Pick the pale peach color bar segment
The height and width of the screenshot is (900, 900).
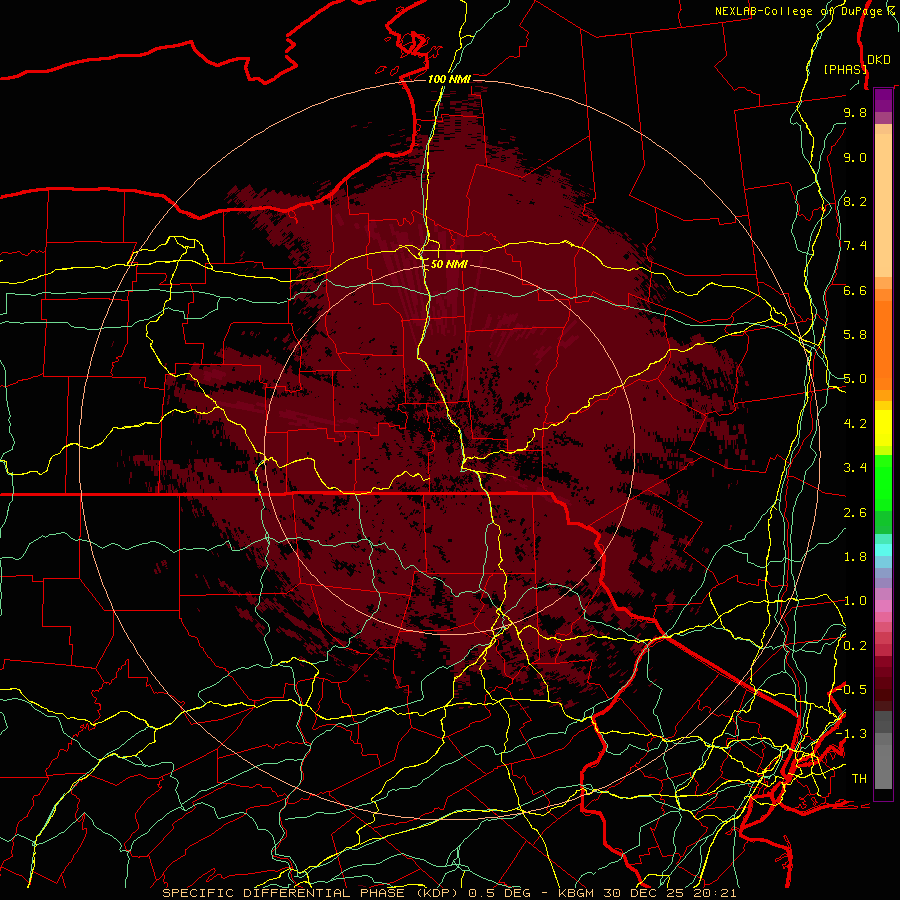click(x=883, y=206)
